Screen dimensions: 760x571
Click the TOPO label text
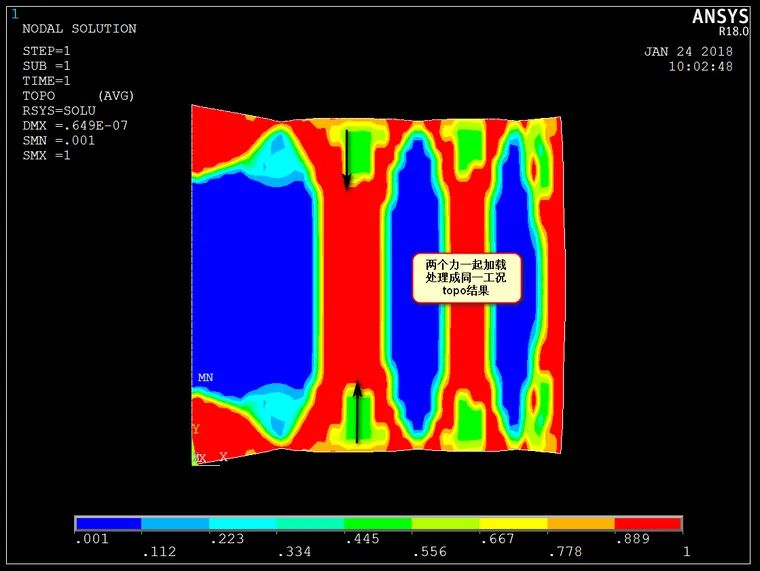(39, 96)
